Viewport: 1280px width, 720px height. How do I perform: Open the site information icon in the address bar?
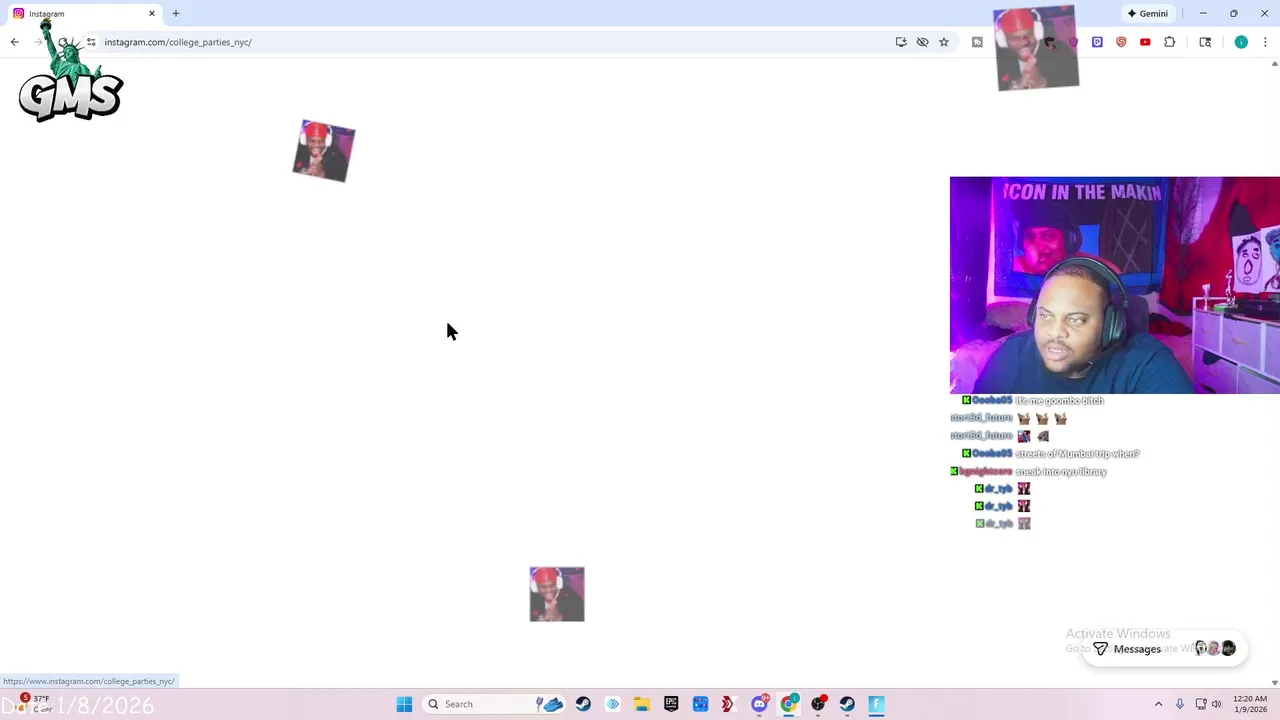coord(91,42)
